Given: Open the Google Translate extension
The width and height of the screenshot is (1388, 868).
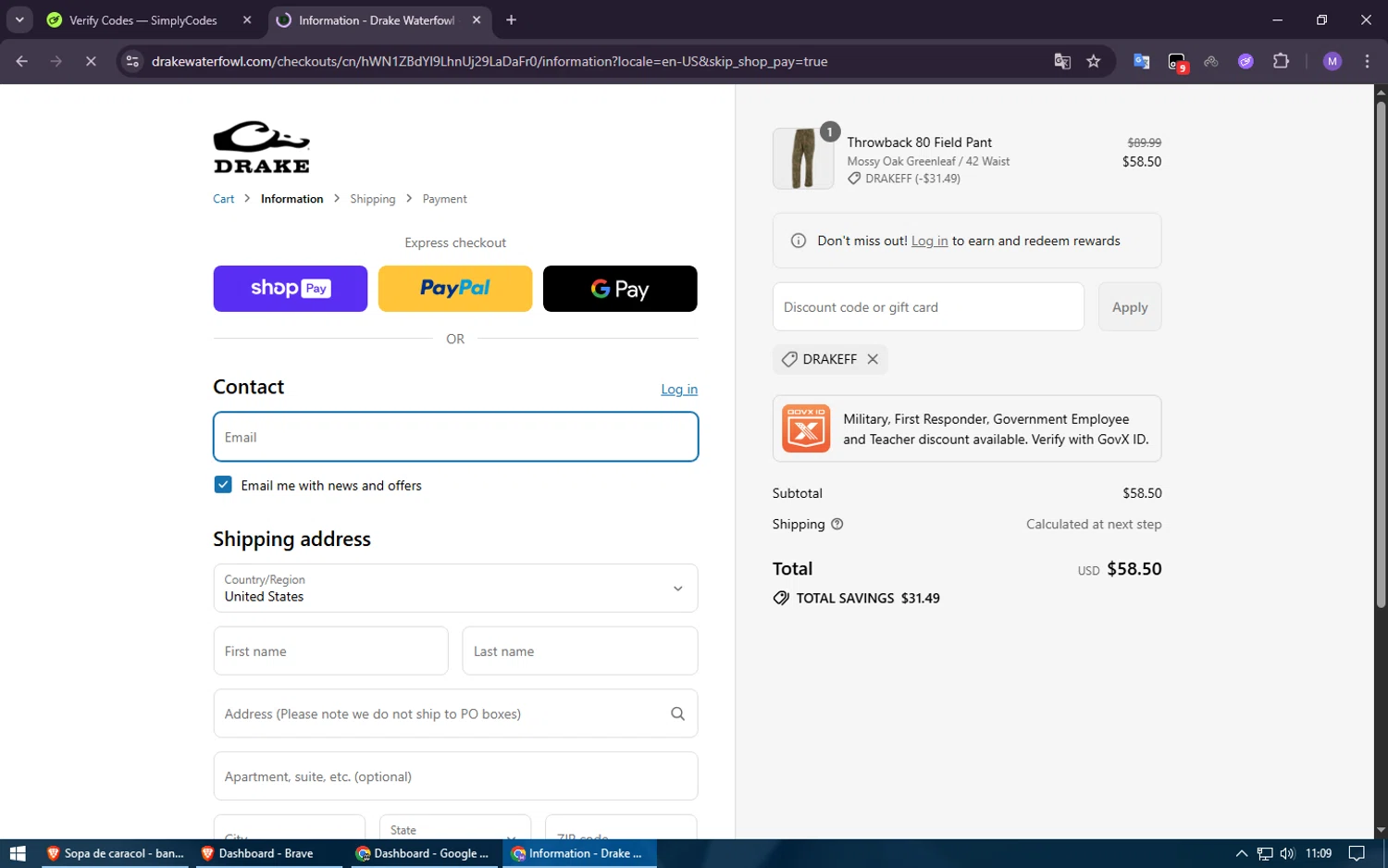Looking at the screenshot, I should pyautogui.click(x=1142, y=61).
